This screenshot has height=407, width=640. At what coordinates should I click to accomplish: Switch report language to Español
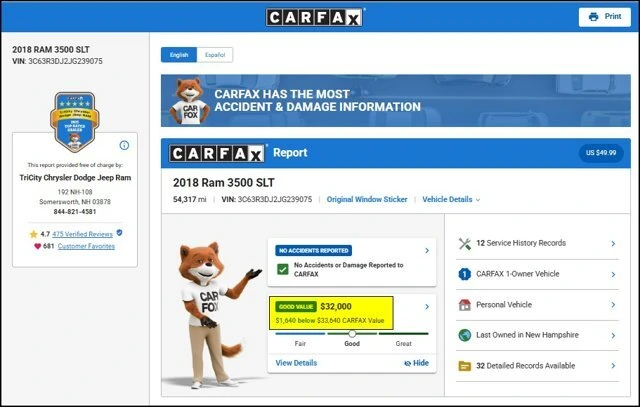pyautogui.click(x=215, y=55)
